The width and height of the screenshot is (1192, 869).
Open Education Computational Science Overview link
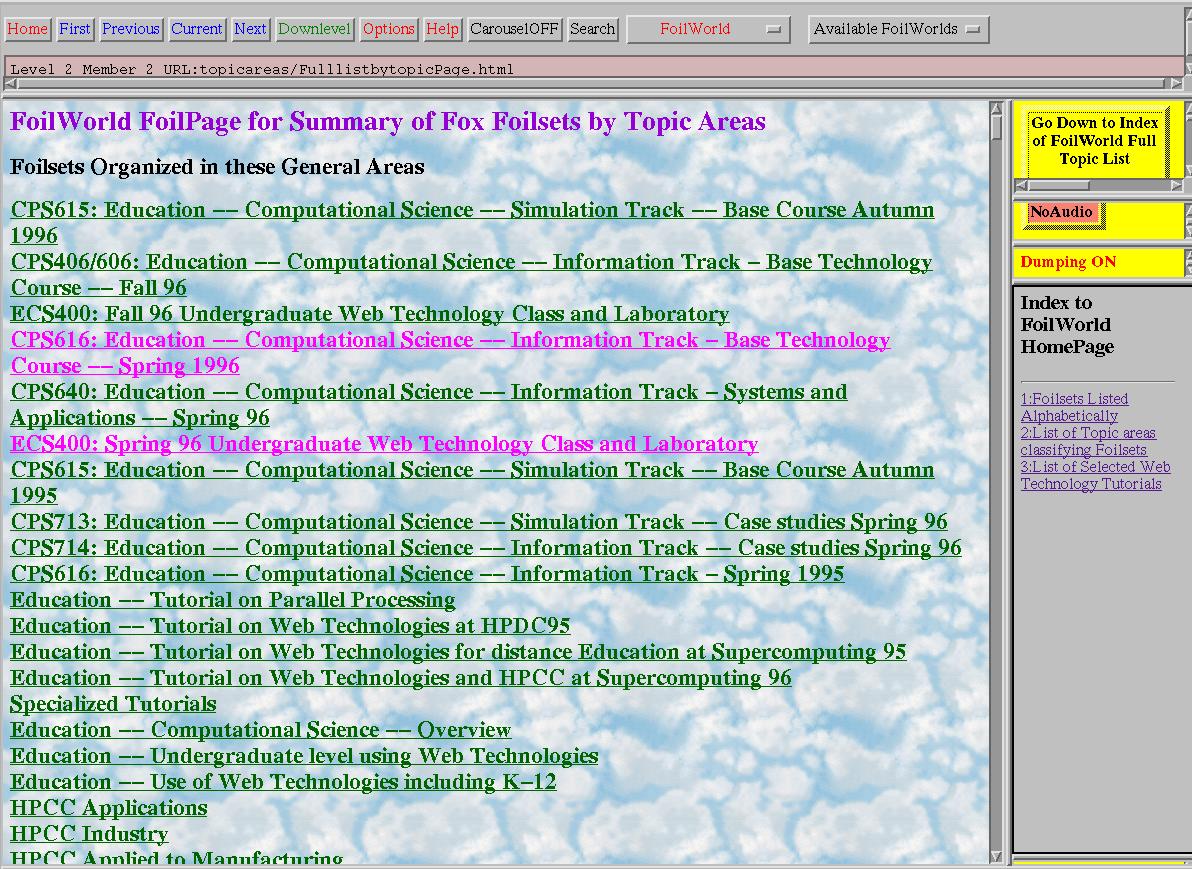point(261,730)
